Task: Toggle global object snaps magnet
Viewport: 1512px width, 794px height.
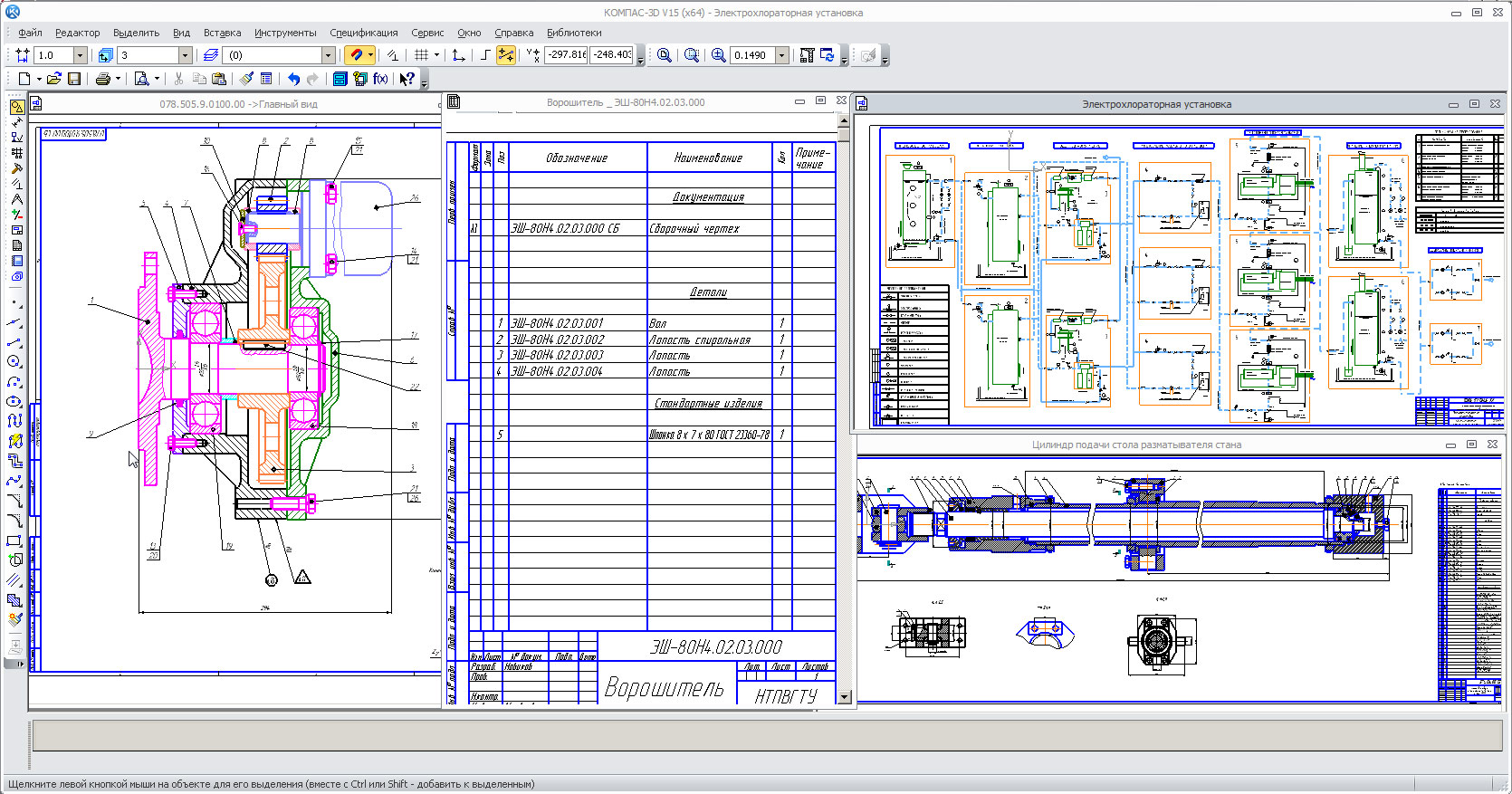Action: [x=356, y=55]
